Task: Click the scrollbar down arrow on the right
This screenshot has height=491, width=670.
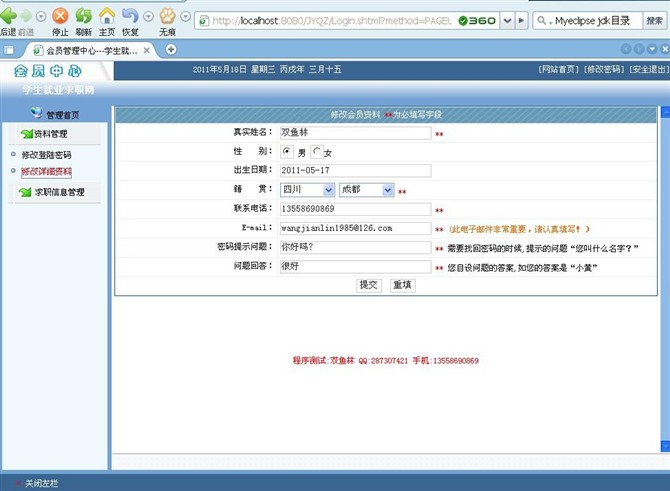Action: pyautogui.click(x=665, y=446)
